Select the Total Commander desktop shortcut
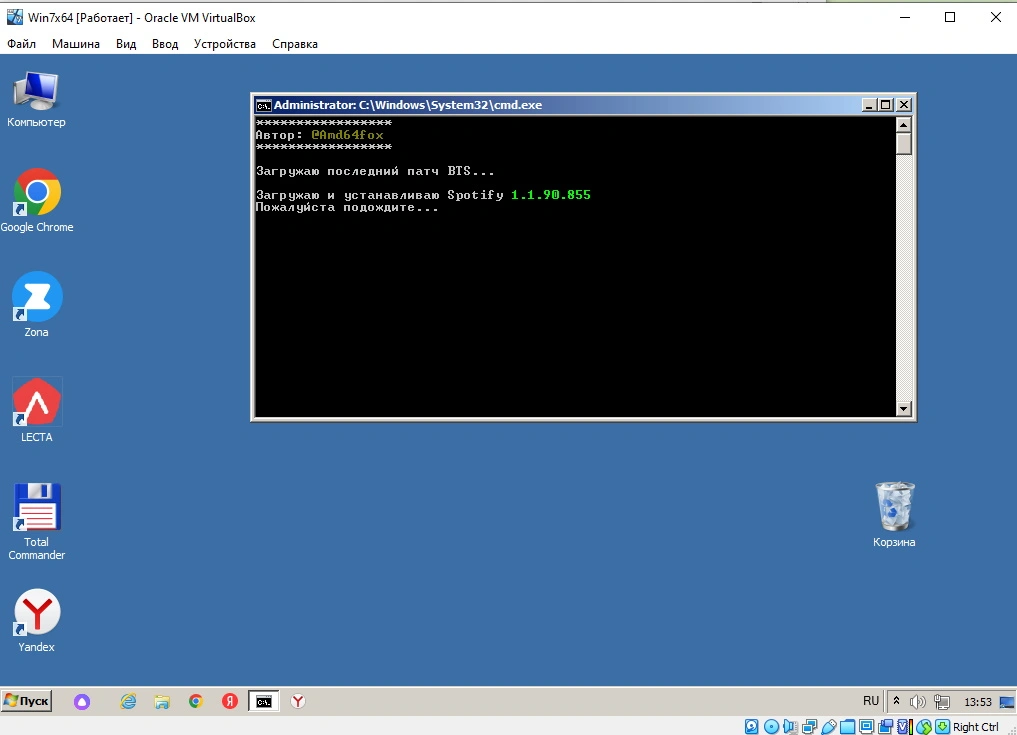The width and height of the screenshot is (1017, 735). coord(36,521)
